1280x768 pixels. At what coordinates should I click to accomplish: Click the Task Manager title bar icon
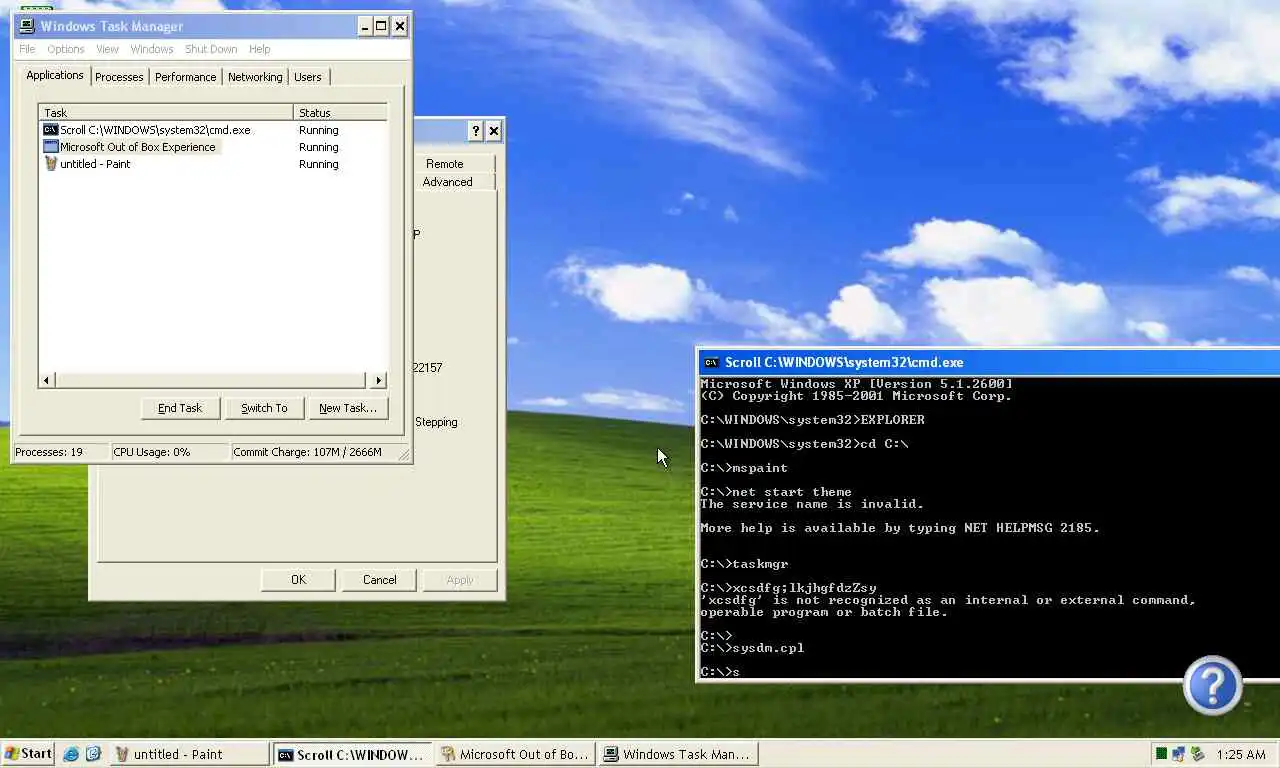[x=27, y=26]
